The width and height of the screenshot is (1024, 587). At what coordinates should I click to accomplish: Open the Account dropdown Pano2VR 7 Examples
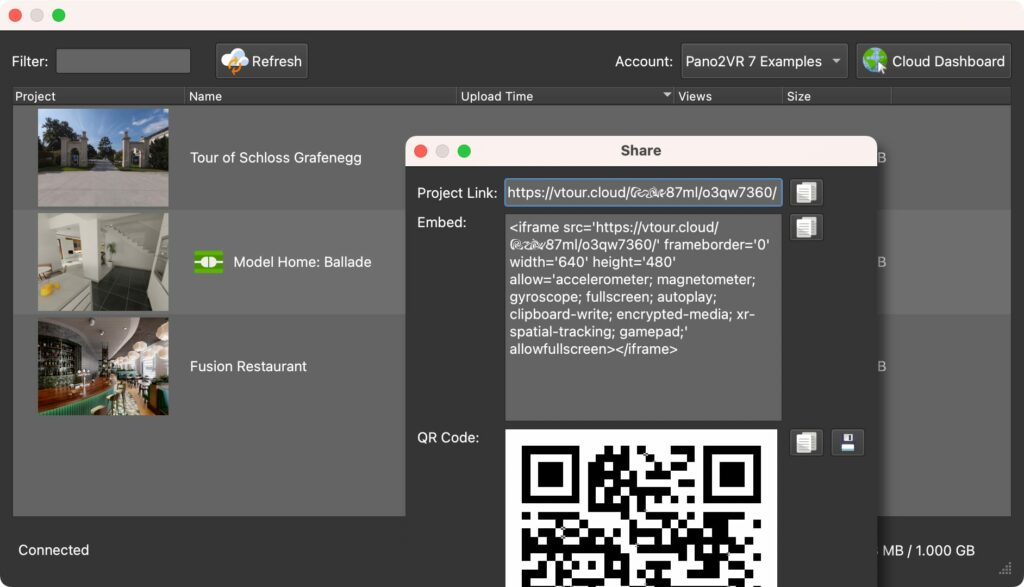click(x=764, y=61)
